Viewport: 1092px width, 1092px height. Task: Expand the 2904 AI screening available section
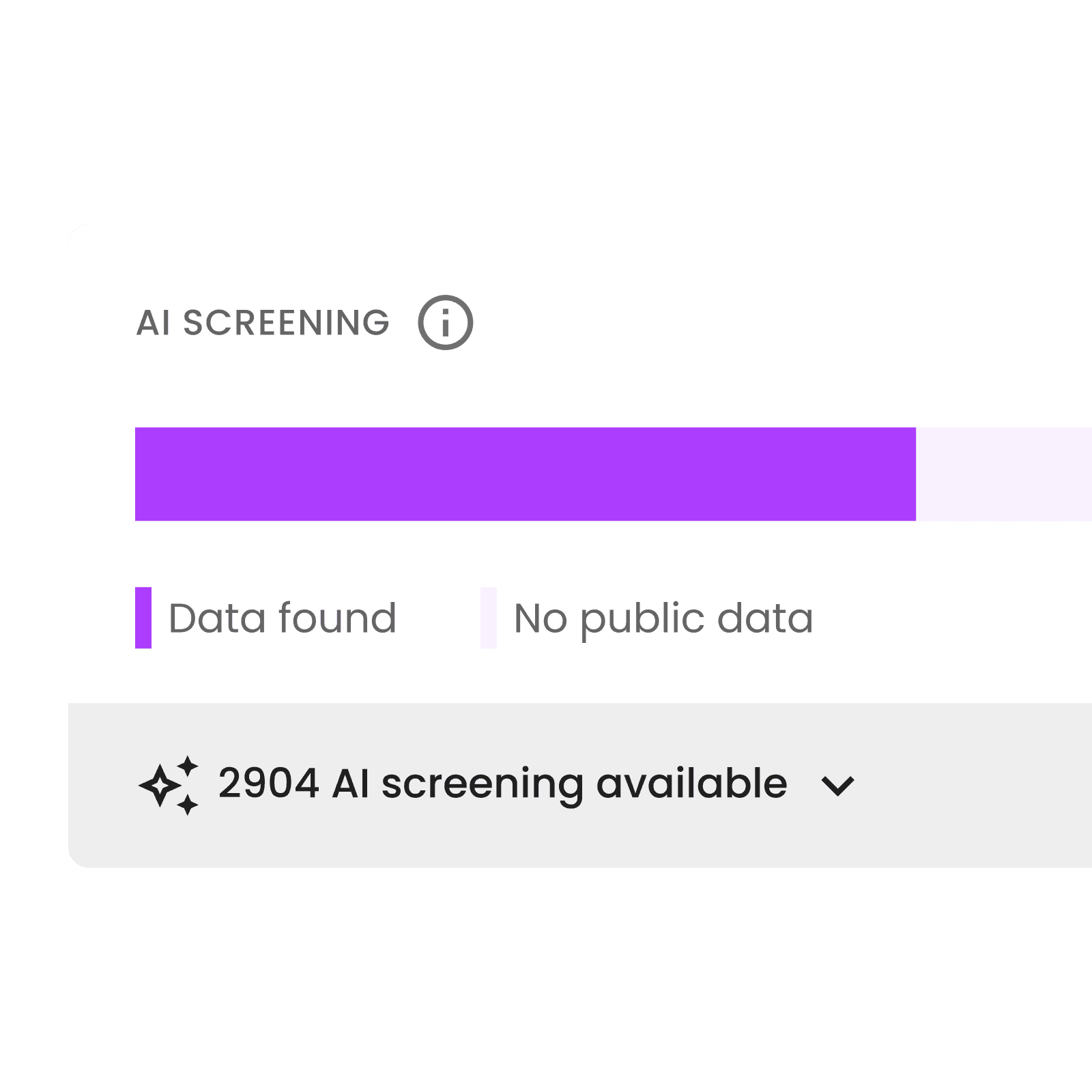[x=502, y=784]
